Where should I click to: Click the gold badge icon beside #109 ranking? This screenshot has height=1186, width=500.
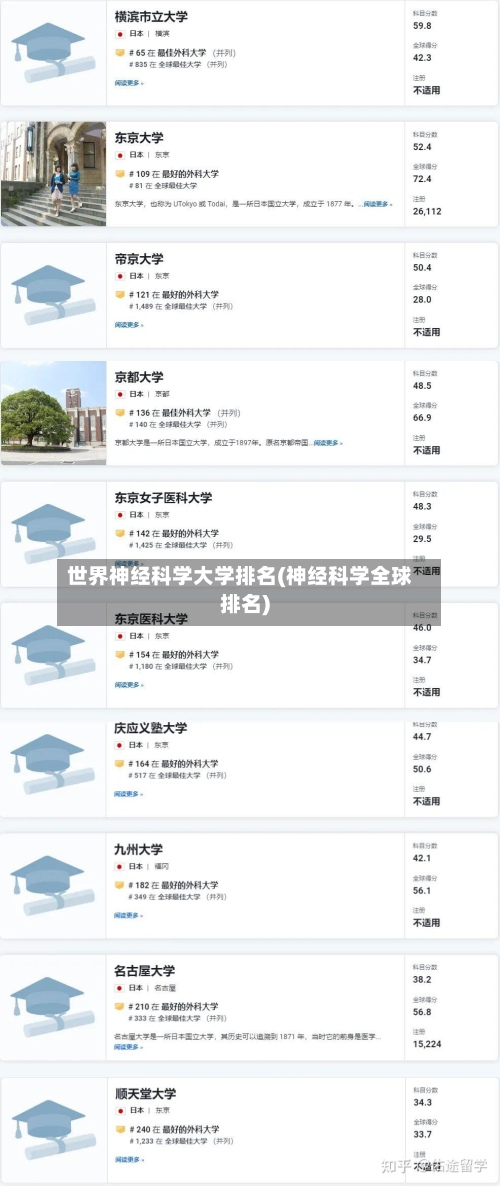120,174
